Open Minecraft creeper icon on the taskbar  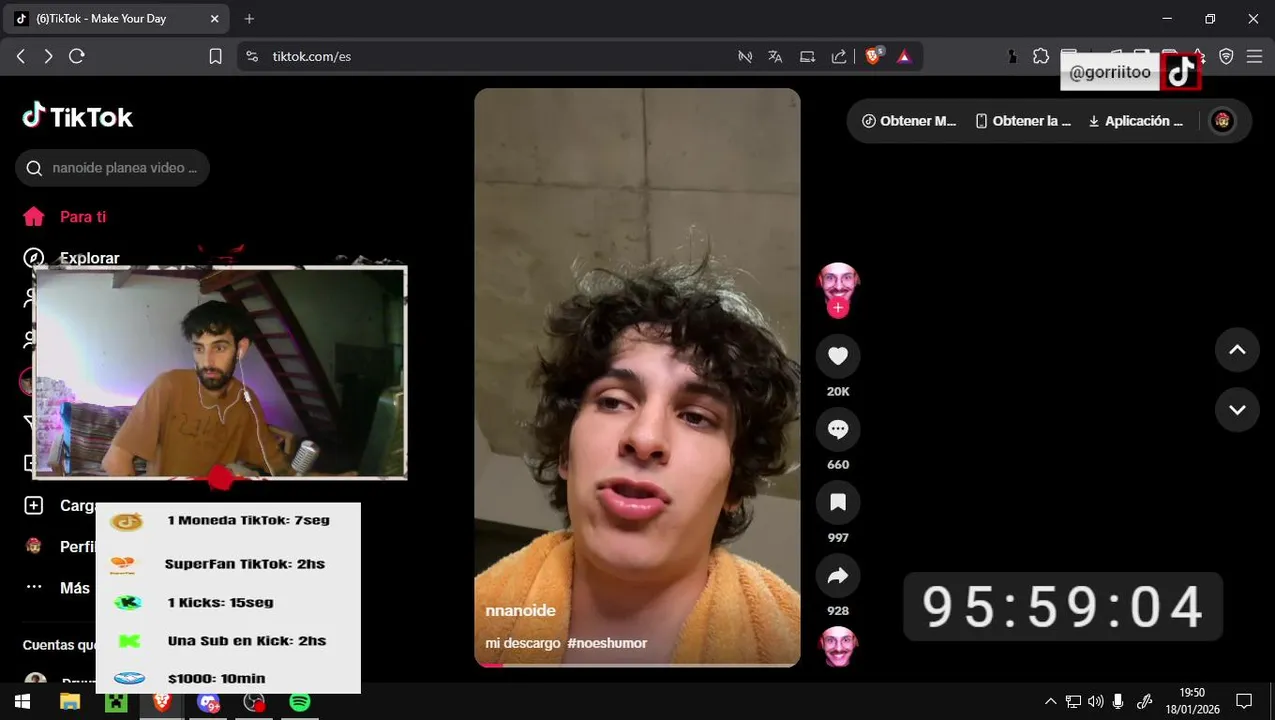116,702
